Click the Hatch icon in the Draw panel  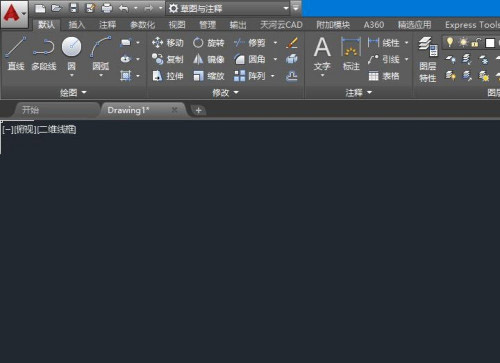[126, 76]
